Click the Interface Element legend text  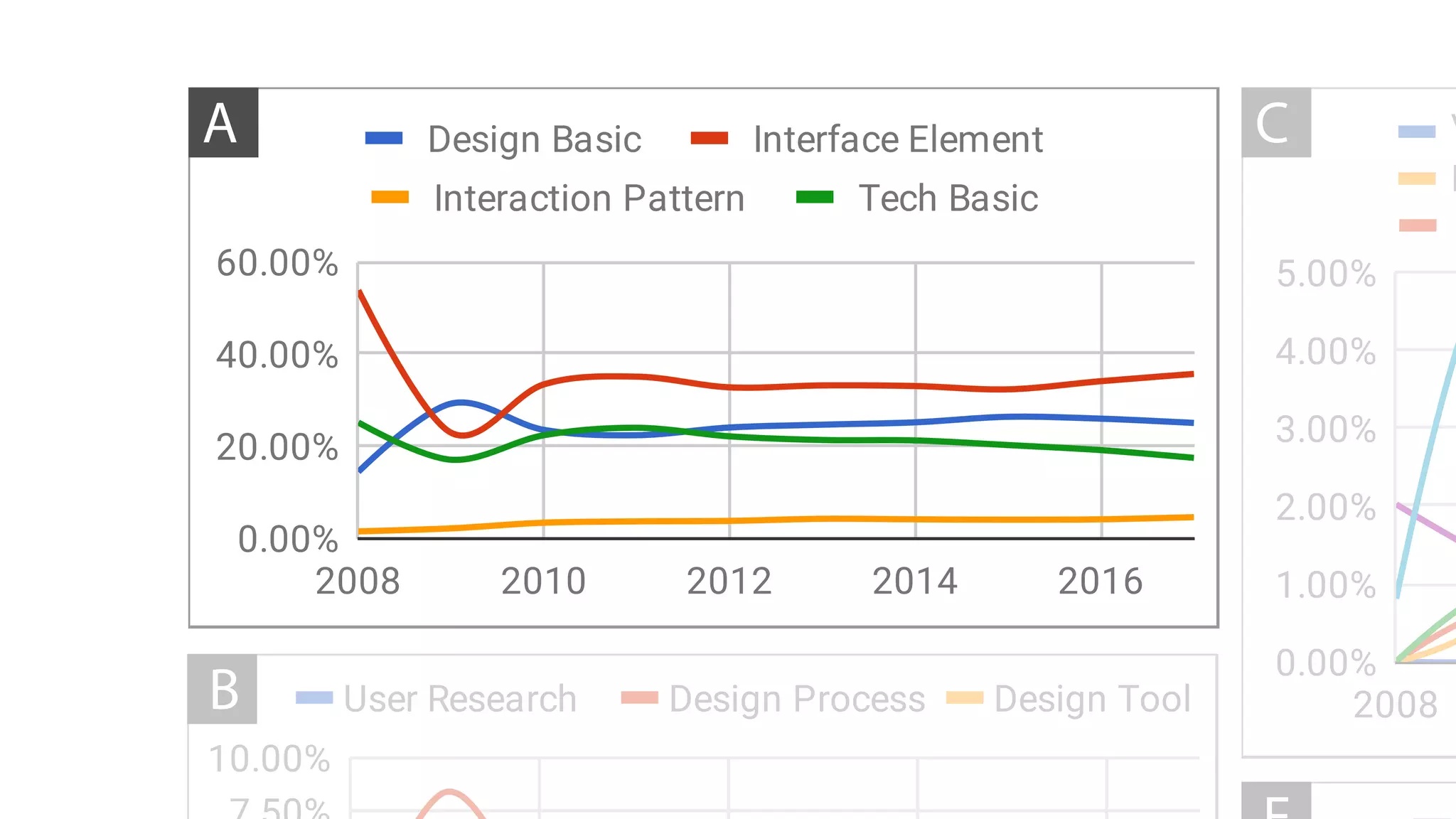898,139
